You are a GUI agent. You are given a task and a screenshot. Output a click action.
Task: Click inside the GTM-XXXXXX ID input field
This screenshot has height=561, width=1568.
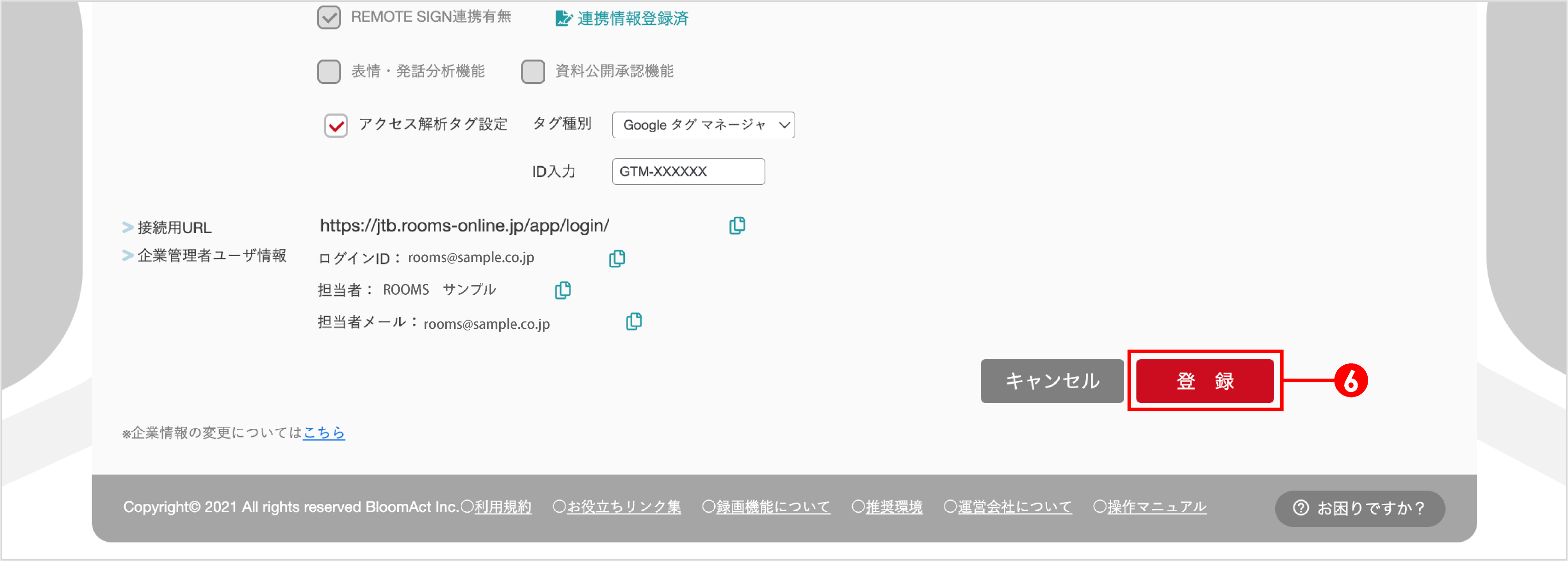tap(688, 171)
